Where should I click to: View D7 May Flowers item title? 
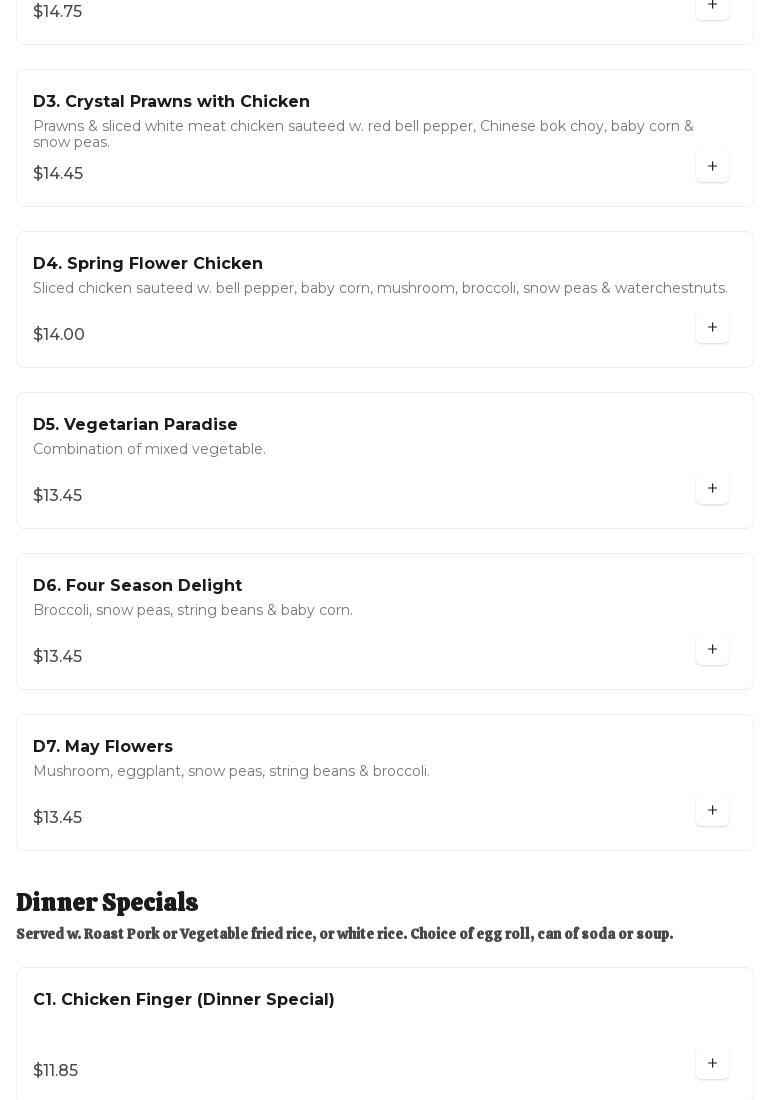[x=103, y=747]
